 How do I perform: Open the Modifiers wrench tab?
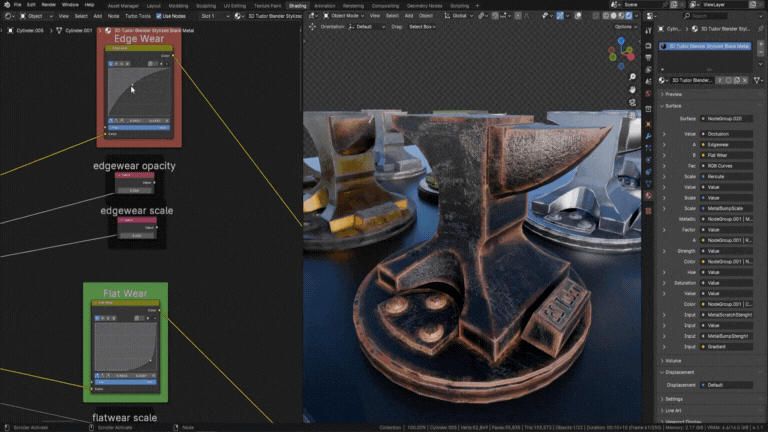(648, 136)
